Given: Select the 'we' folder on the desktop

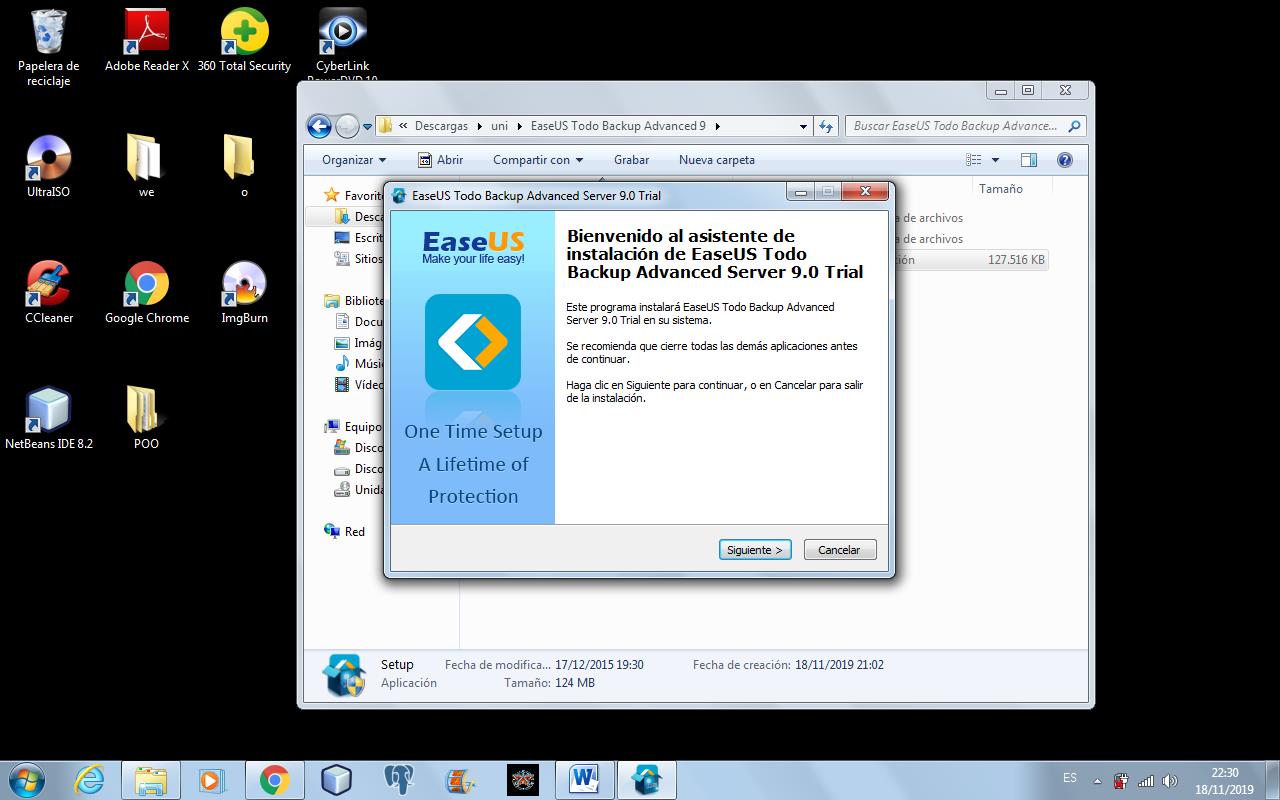Looking at the screenshot, I should click(x=146, y=167).
